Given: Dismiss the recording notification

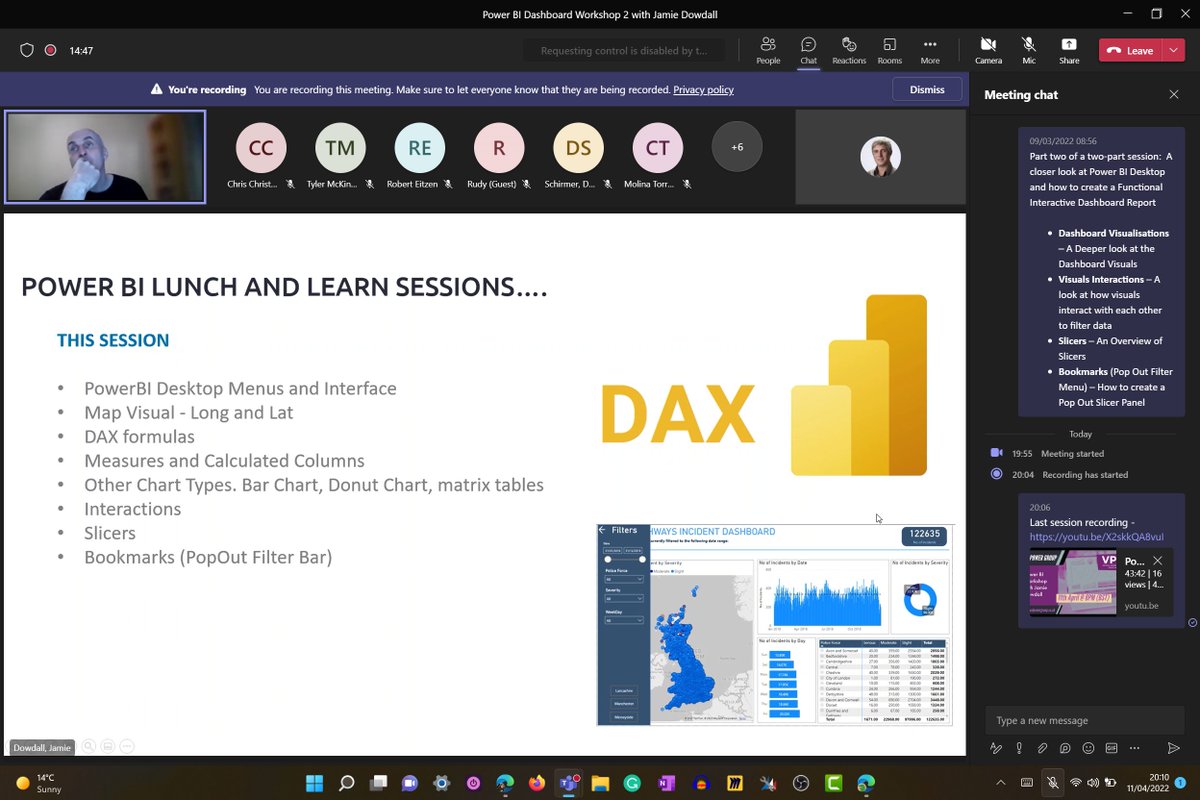Looking at the screenshot, I should 927,89.
